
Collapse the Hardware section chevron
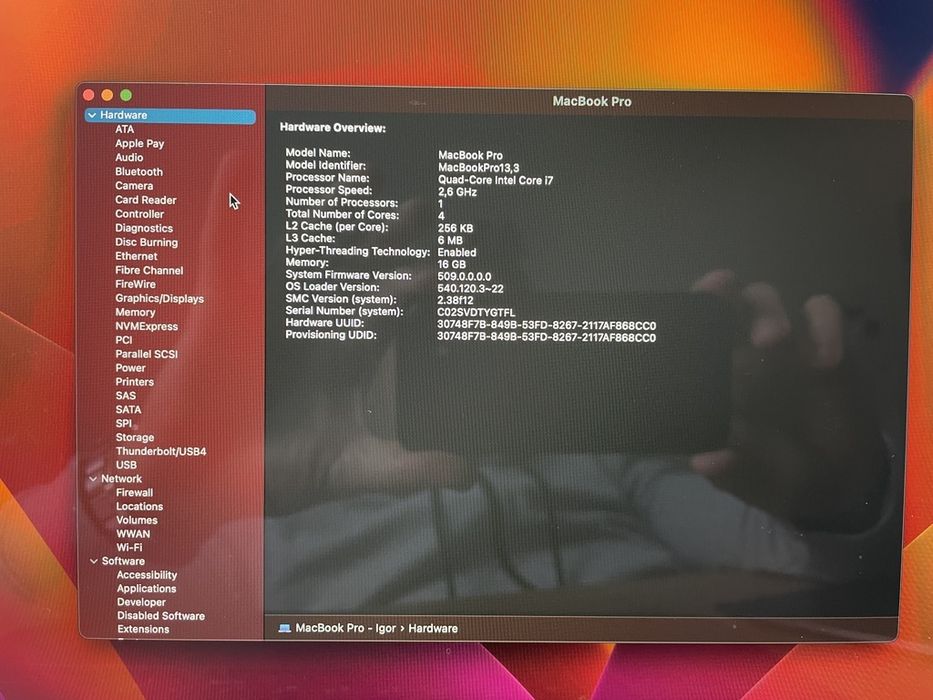[x=92, y=115]
